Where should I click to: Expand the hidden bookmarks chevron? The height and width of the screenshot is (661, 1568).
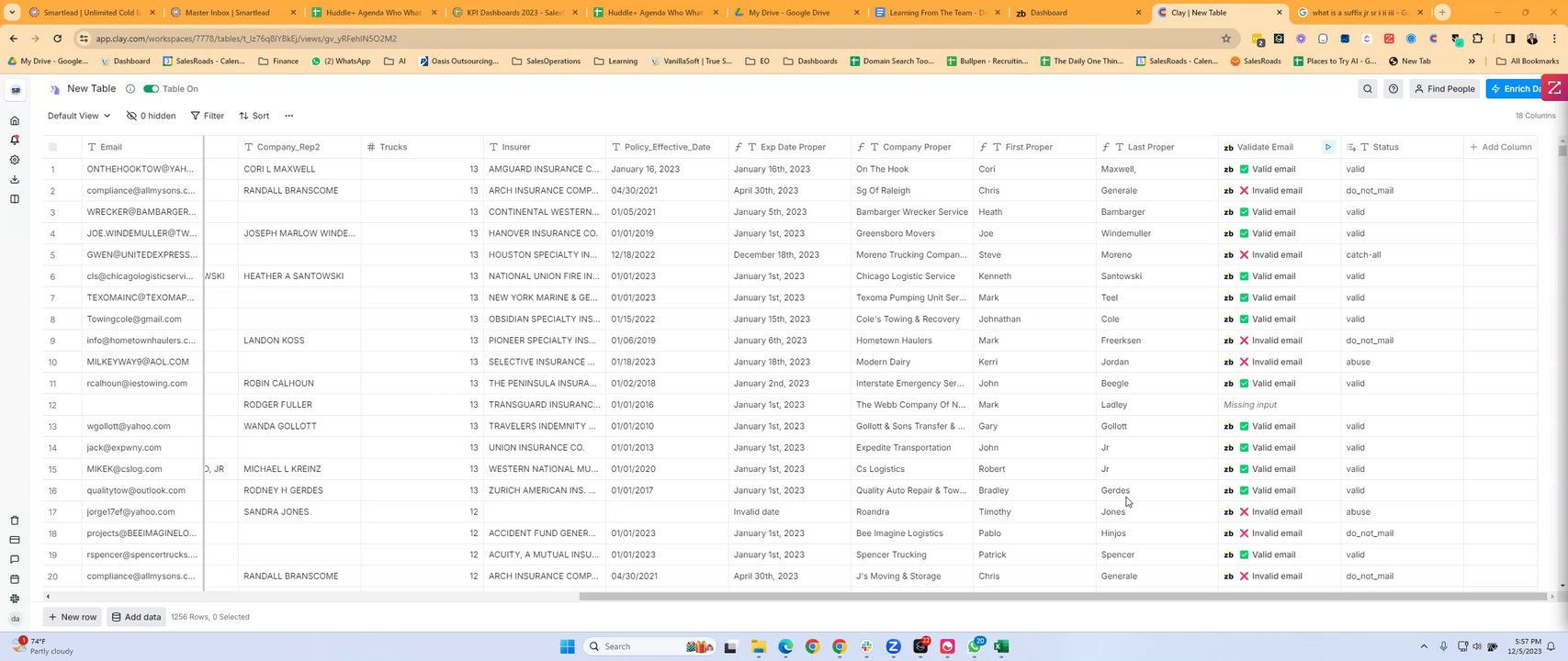[1472, 62]
